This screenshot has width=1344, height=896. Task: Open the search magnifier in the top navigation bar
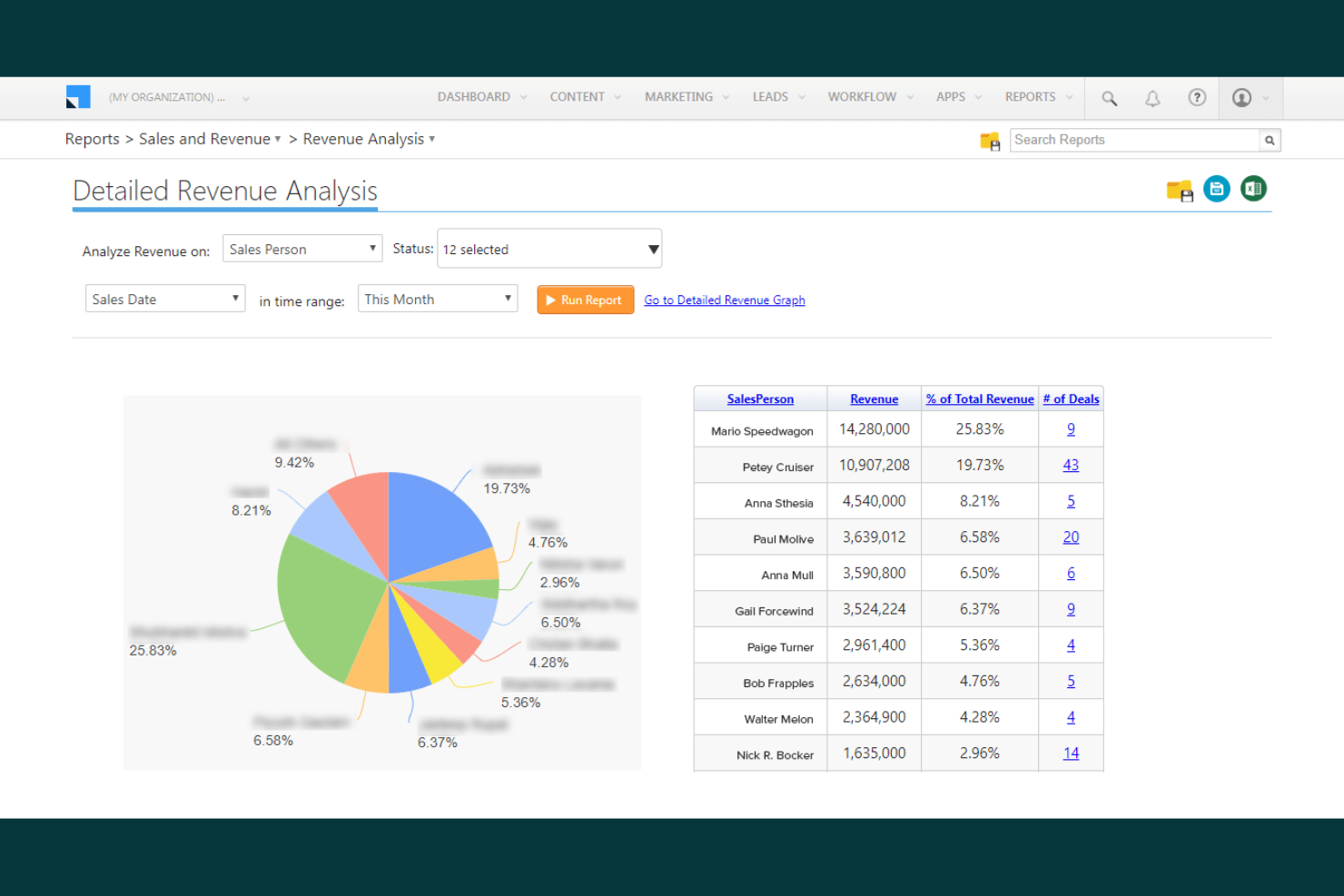point(1109,97)
